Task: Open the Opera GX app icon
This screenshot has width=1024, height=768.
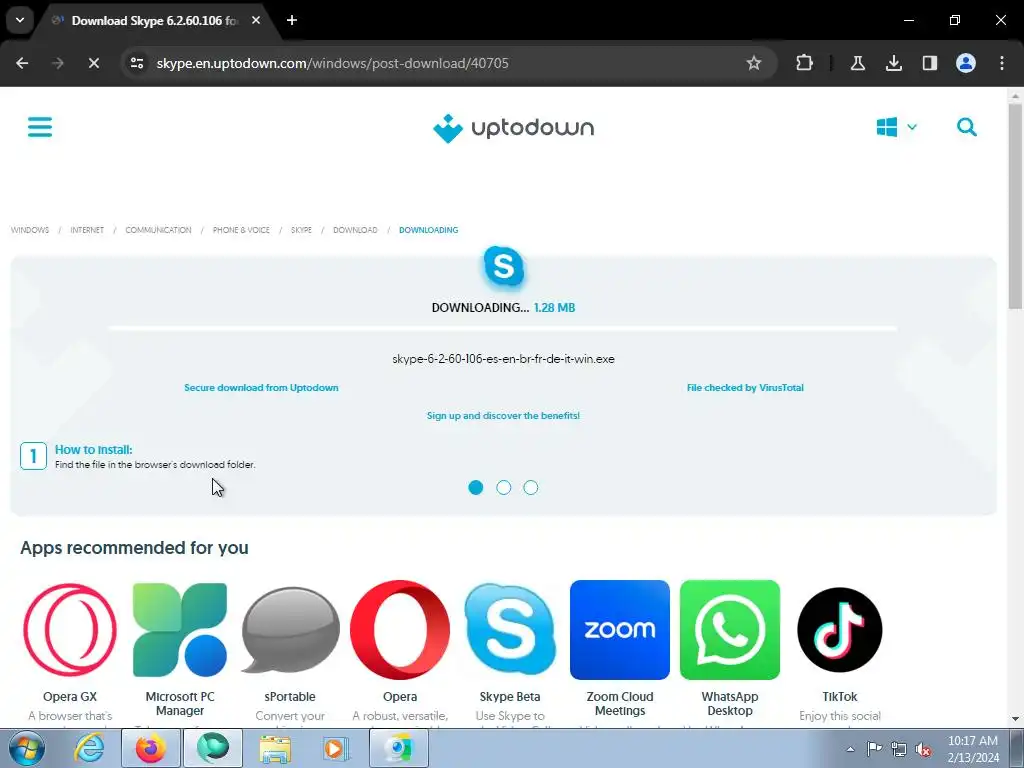Action: [70, 630]
